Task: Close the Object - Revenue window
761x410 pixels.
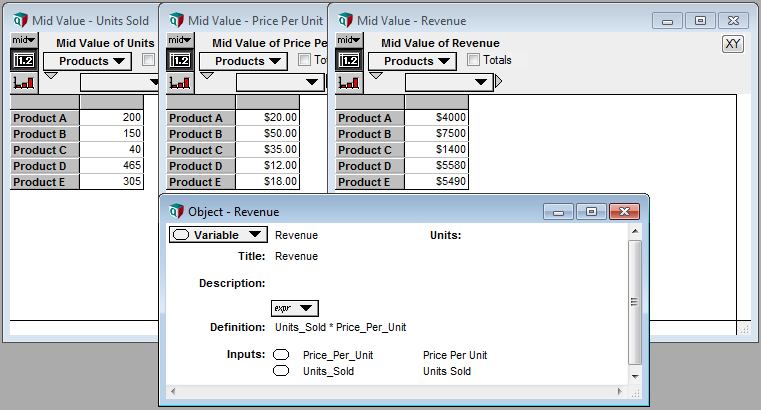Action: (x=624, y=212)
